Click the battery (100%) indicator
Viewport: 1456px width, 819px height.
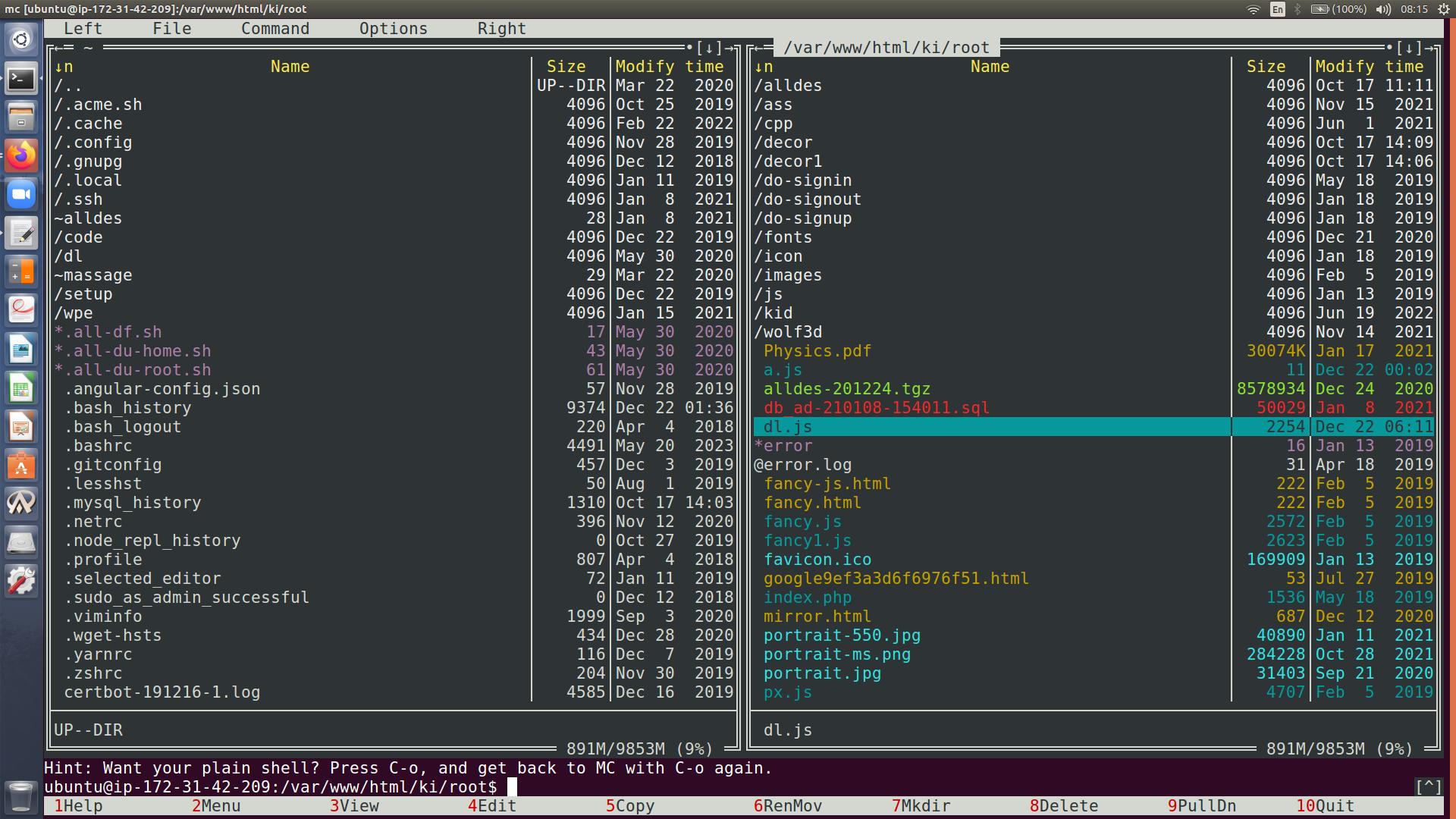tap(1339, 9)
